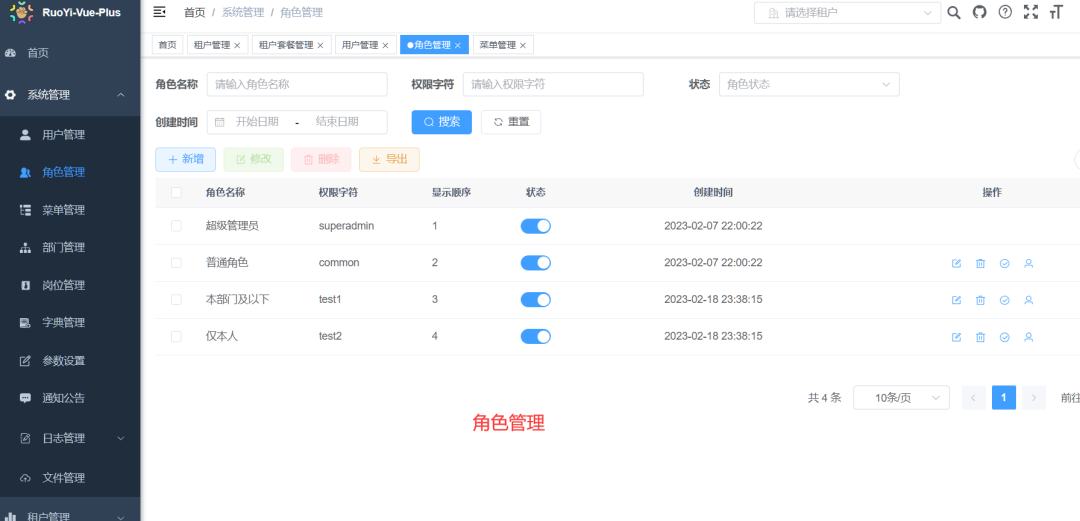Click the blue 搜索 search button
The image size is (1080, 521).
tap(441, 122)
